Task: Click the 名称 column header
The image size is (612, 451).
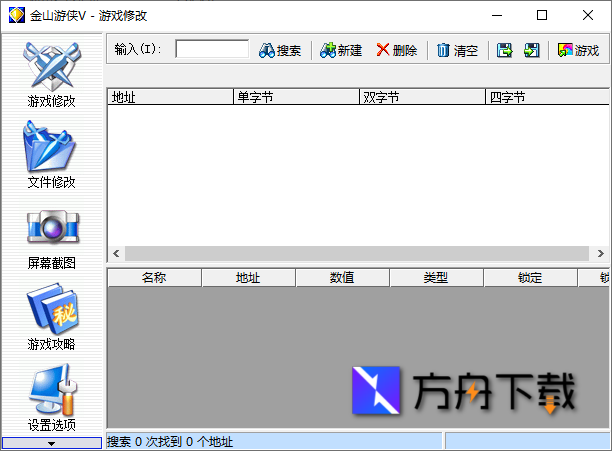Action: [155, 278]
